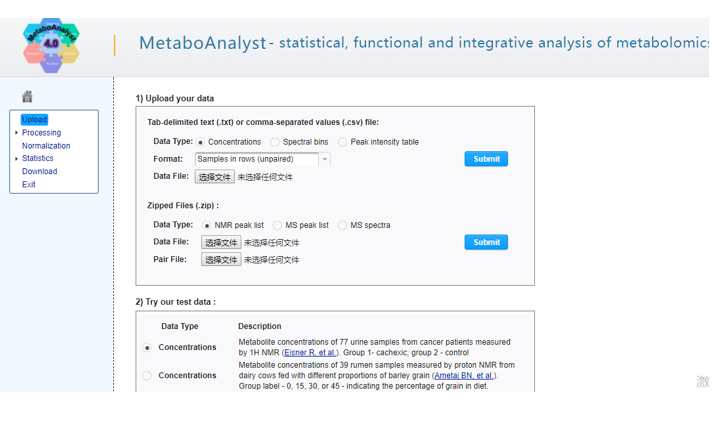
Task: Open the Eisner R, et al. link
Action: pyautogui.click(x=310, y=352)
